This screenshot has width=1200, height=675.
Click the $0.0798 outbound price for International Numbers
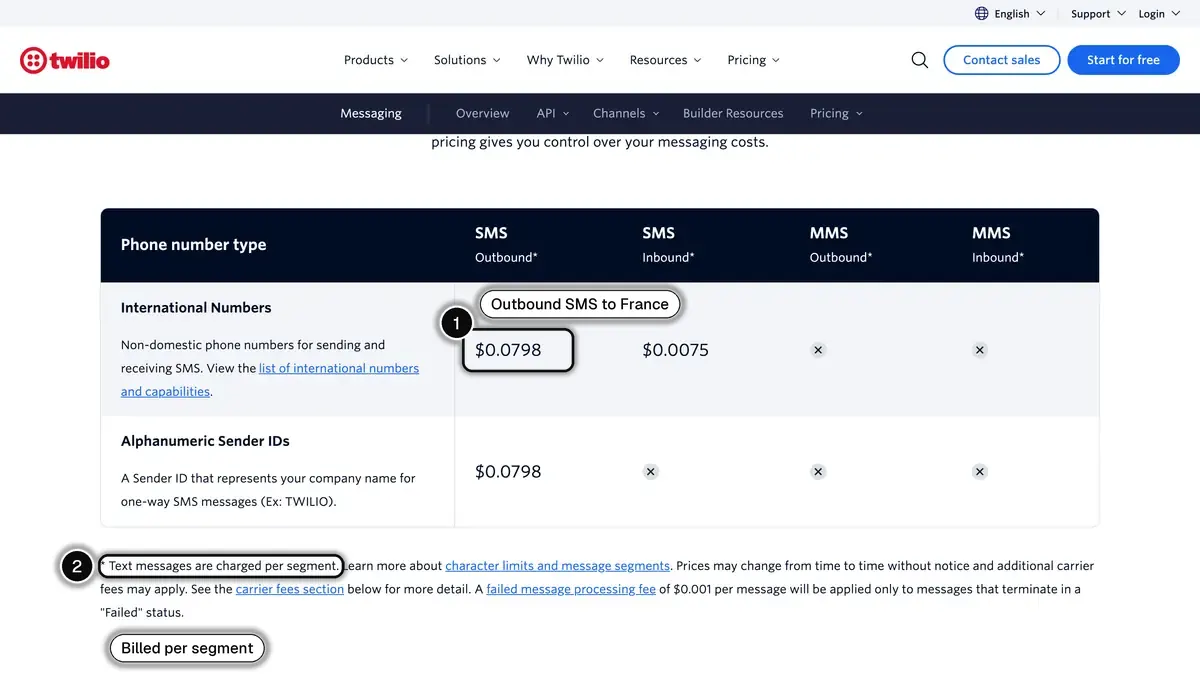pos(508,350)
